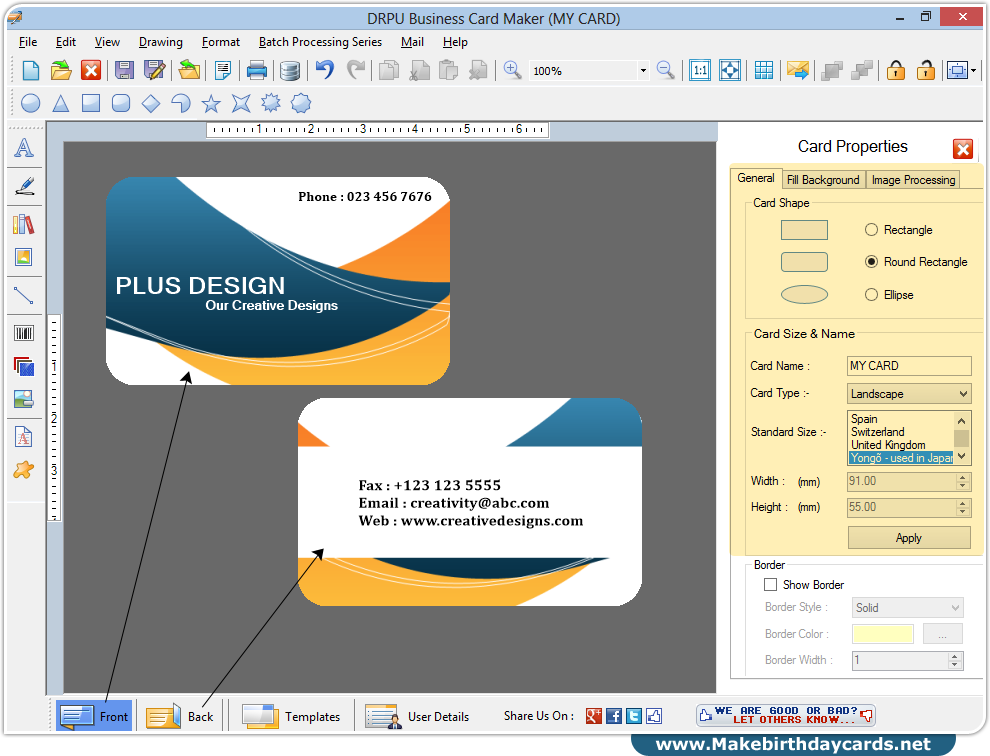Click the feedback 'We are good or bad' banner
990x756 pixels.
[785, 715]
